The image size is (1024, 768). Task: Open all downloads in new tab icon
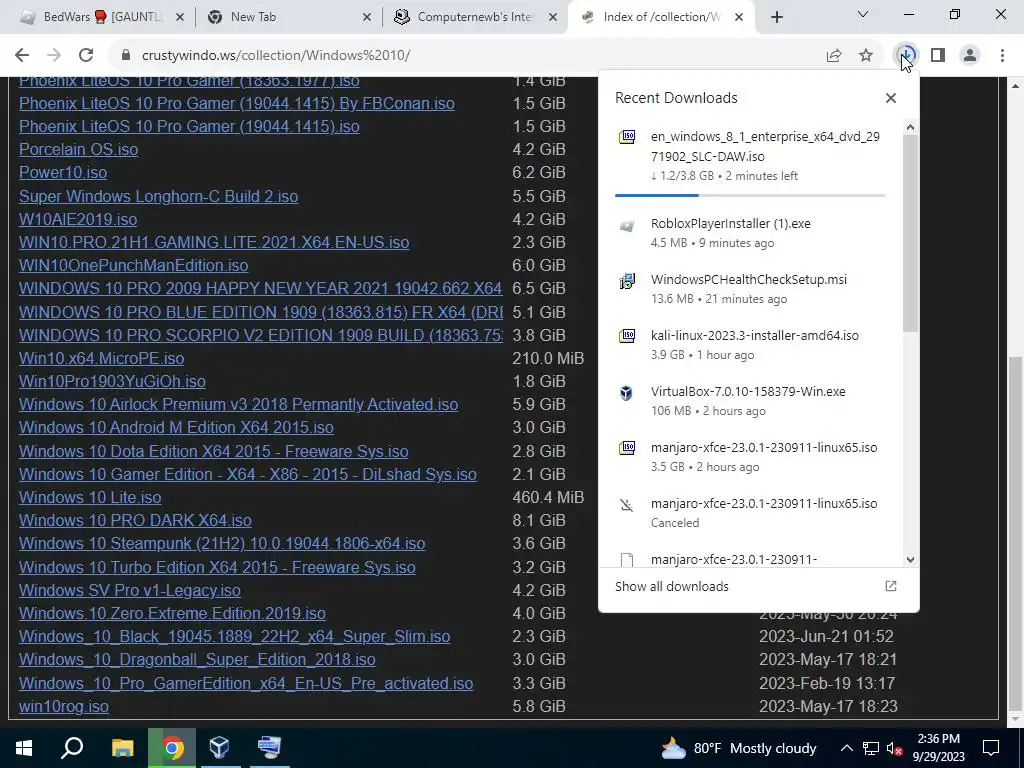(x=891, y=586)
